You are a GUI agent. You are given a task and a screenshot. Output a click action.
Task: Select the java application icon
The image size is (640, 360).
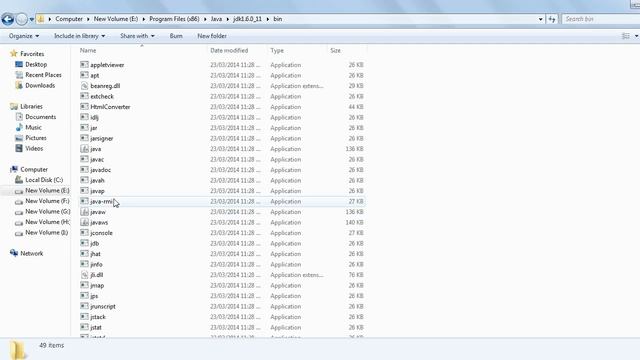click(x=84, y=149)
